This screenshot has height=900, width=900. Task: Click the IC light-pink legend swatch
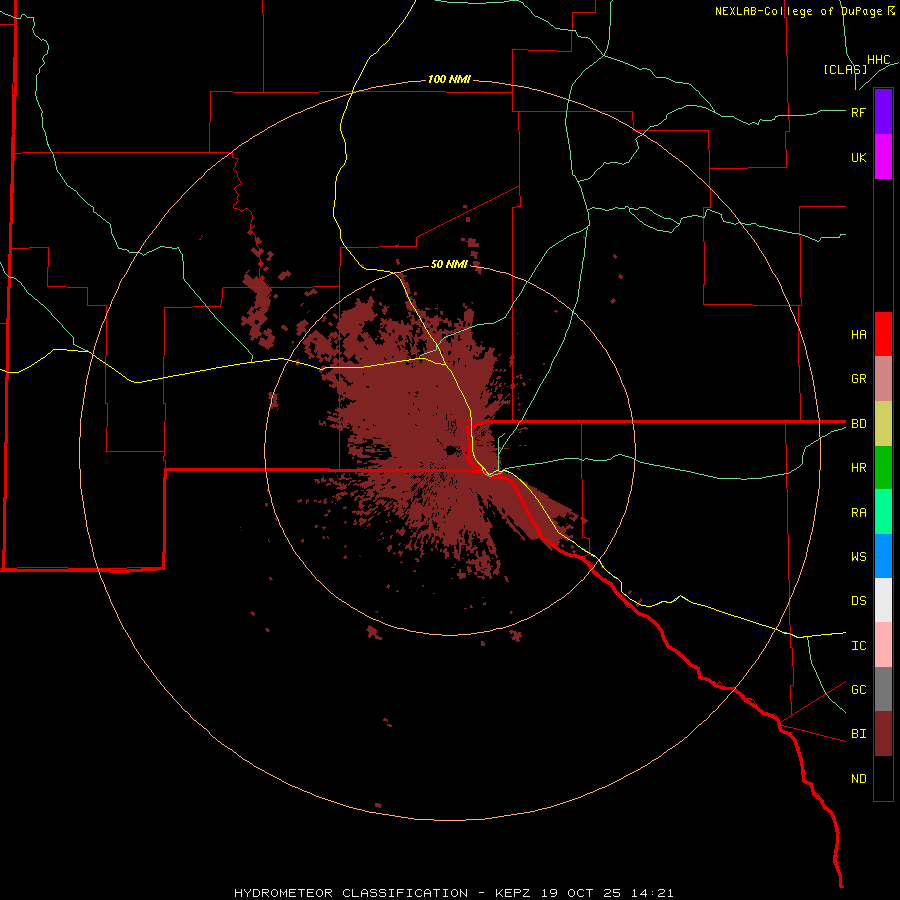883,645
